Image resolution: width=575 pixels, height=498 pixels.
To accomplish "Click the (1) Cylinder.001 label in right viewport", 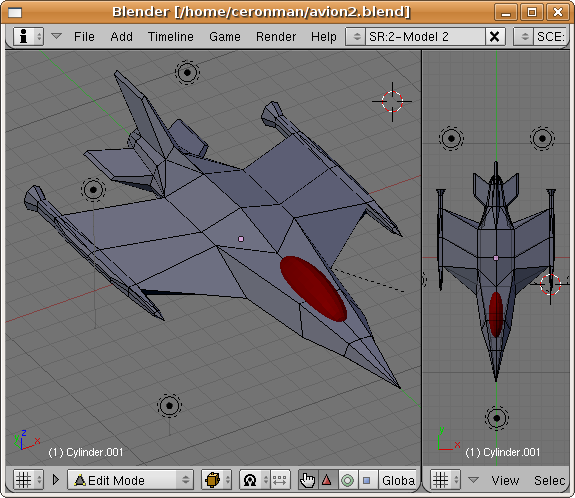I will (502, 452).
